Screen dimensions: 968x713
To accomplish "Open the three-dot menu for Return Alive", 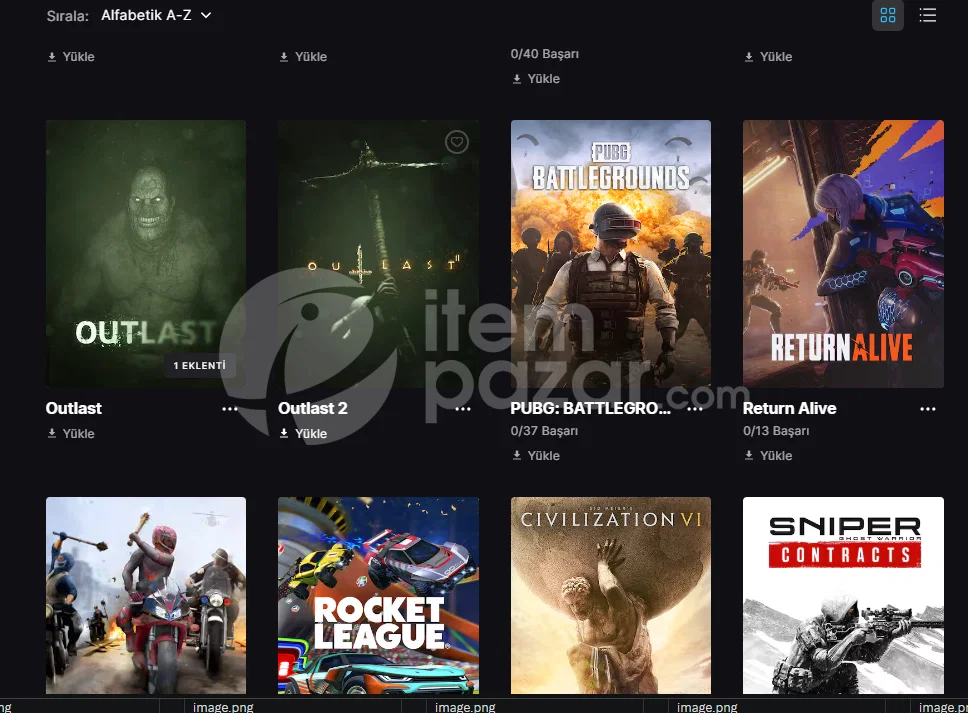I will 927,409.
